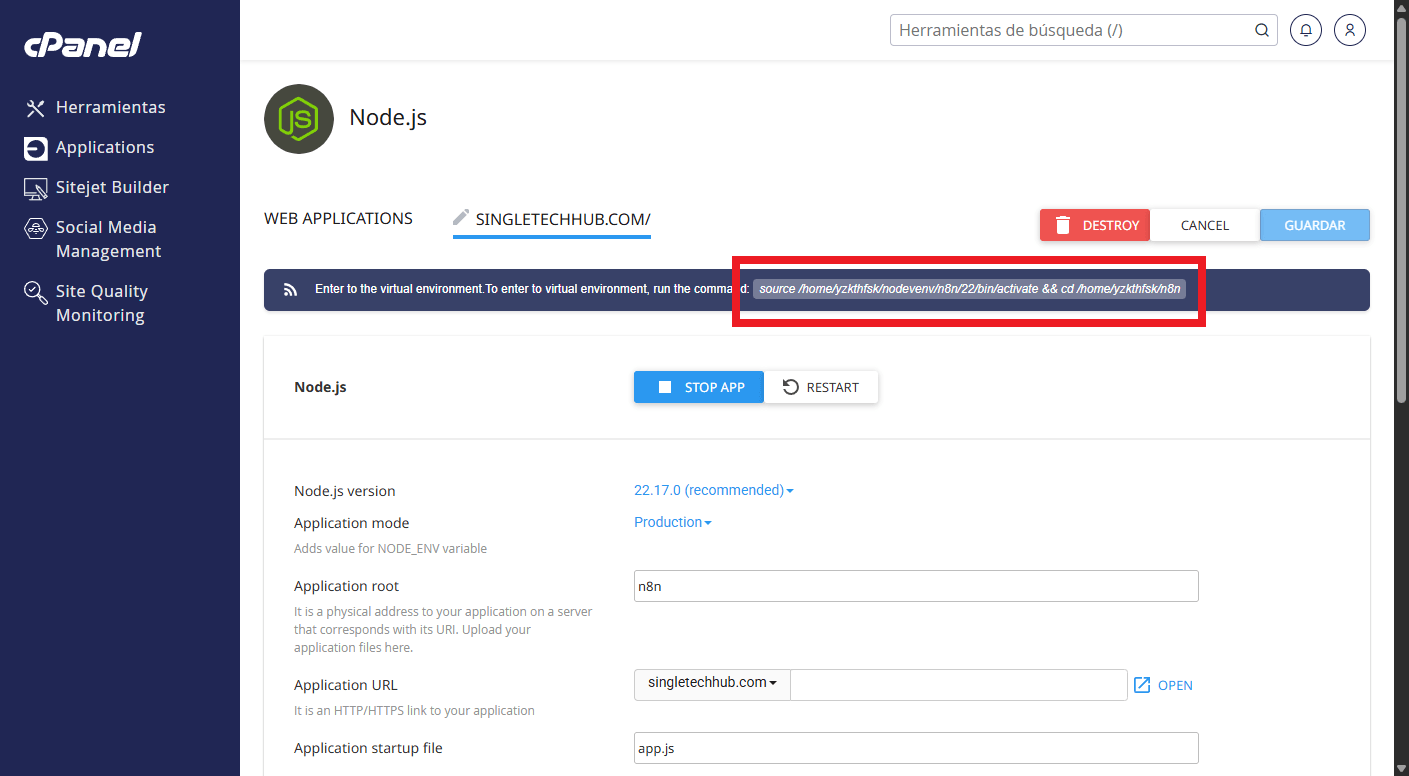Click the cPanel logo

click(83, 45)
